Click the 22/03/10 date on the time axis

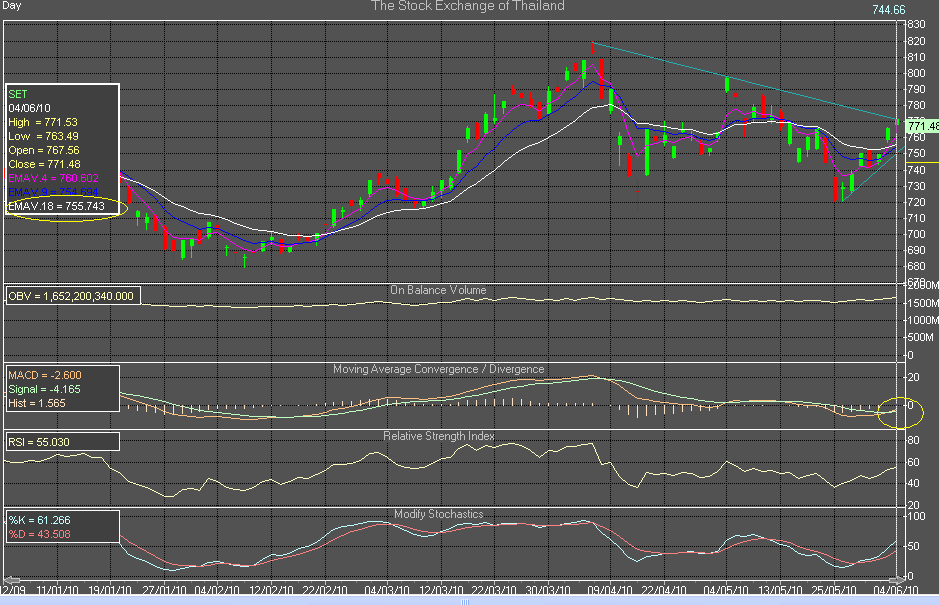pyautogui.click(x=494, y=590)
